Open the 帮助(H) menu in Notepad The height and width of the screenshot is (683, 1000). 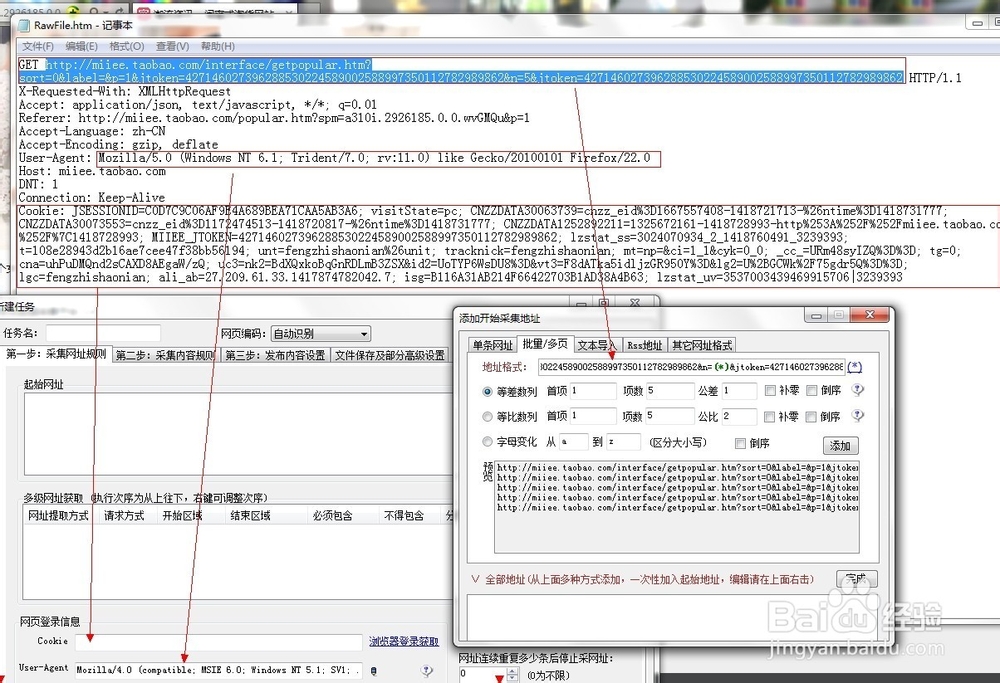coord(217,47)
